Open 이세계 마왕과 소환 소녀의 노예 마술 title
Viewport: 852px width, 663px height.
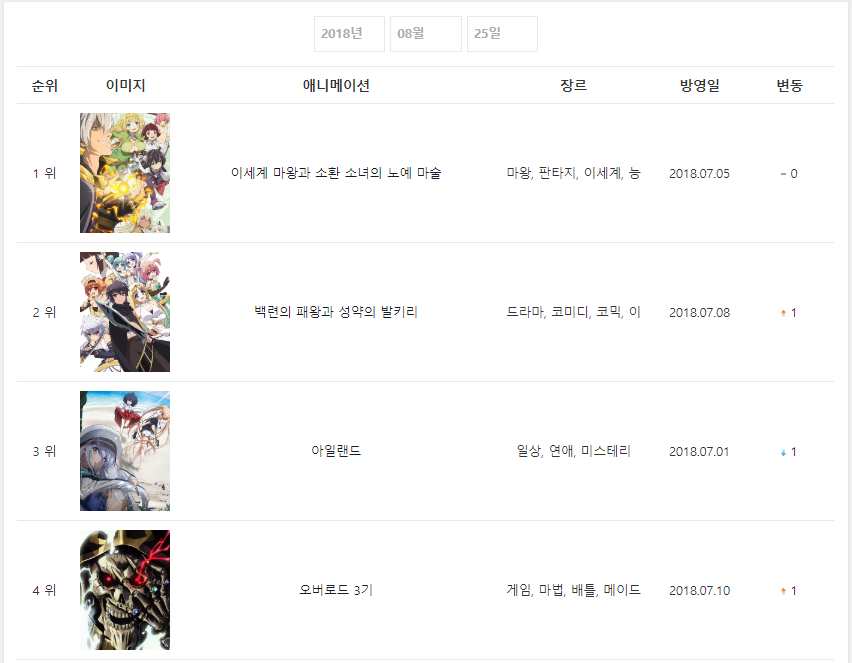336,173
